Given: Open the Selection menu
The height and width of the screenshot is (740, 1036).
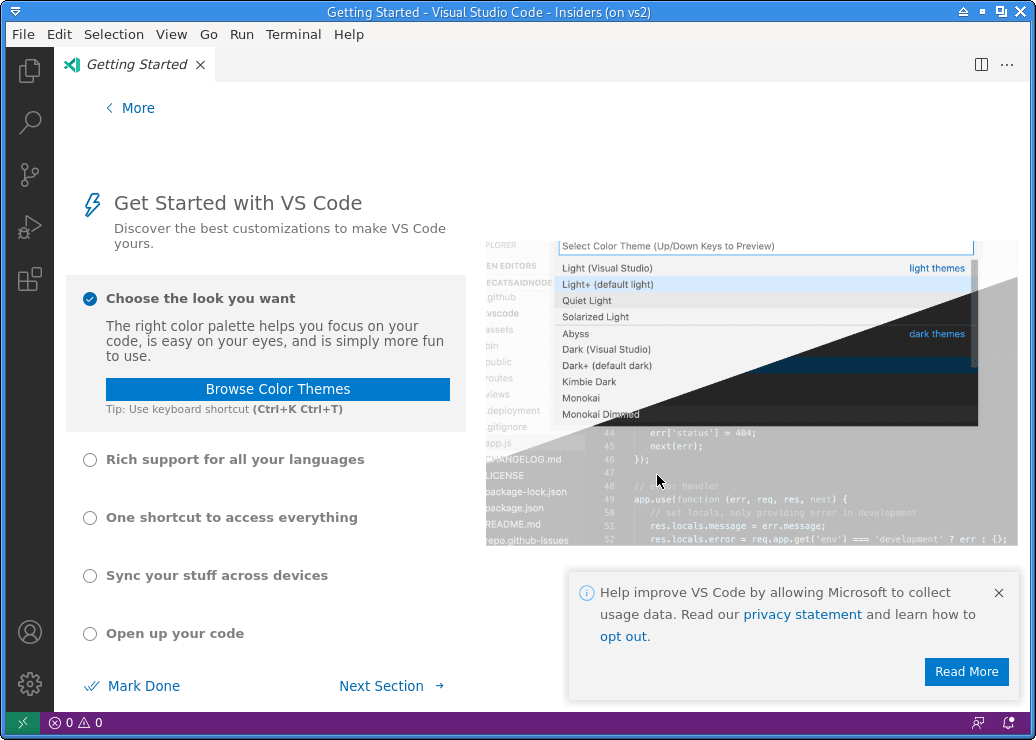Looking at the screenshot, I should click(x=114, y=34).
